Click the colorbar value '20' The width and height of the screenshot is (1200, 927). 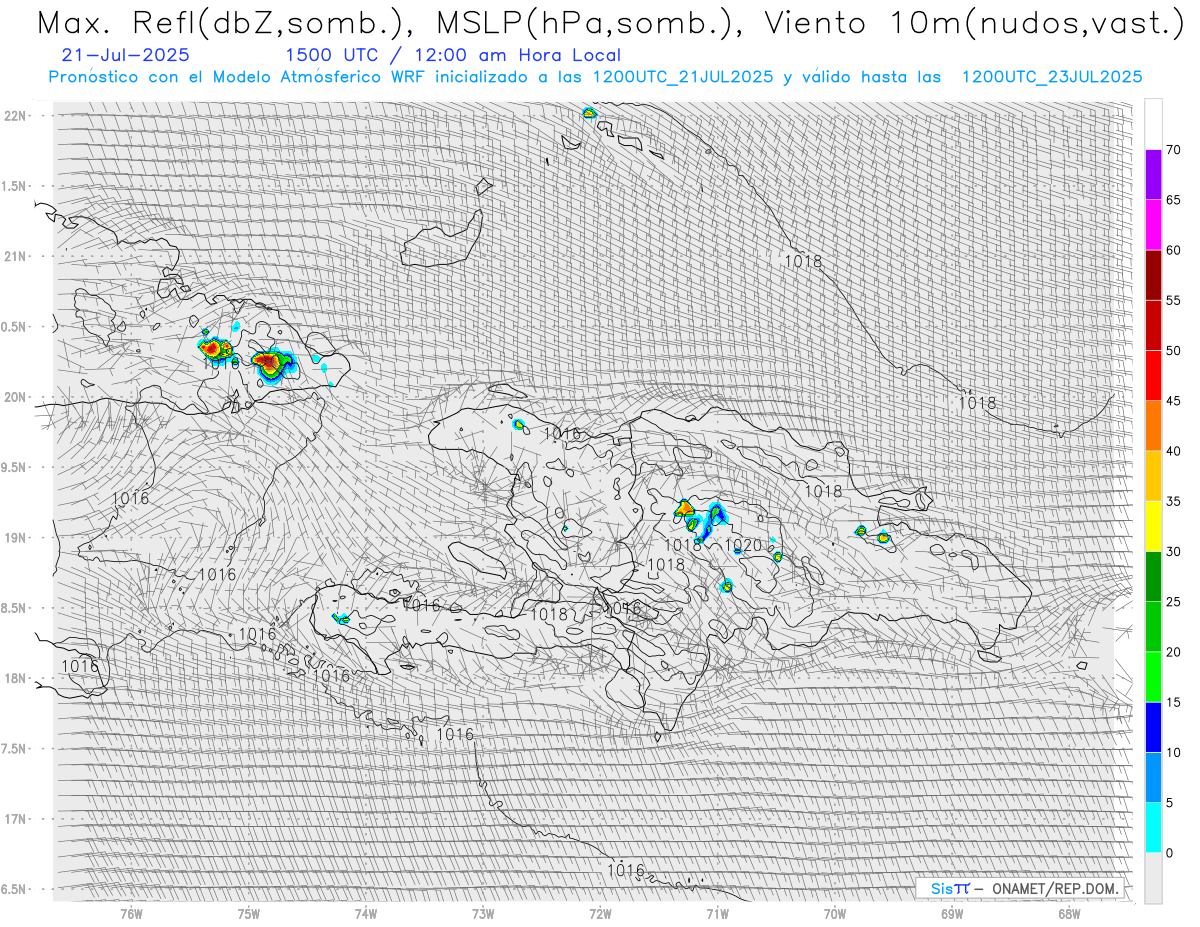(1172, 652)
